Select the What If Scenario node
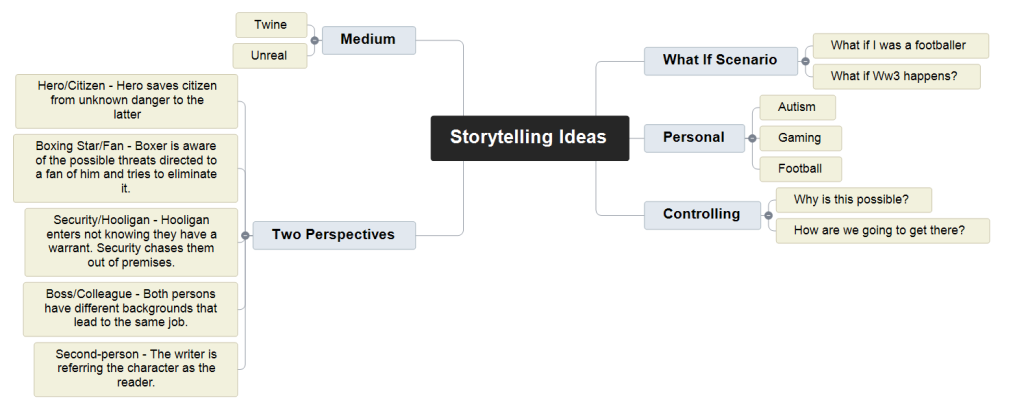 tap(720, 61)
